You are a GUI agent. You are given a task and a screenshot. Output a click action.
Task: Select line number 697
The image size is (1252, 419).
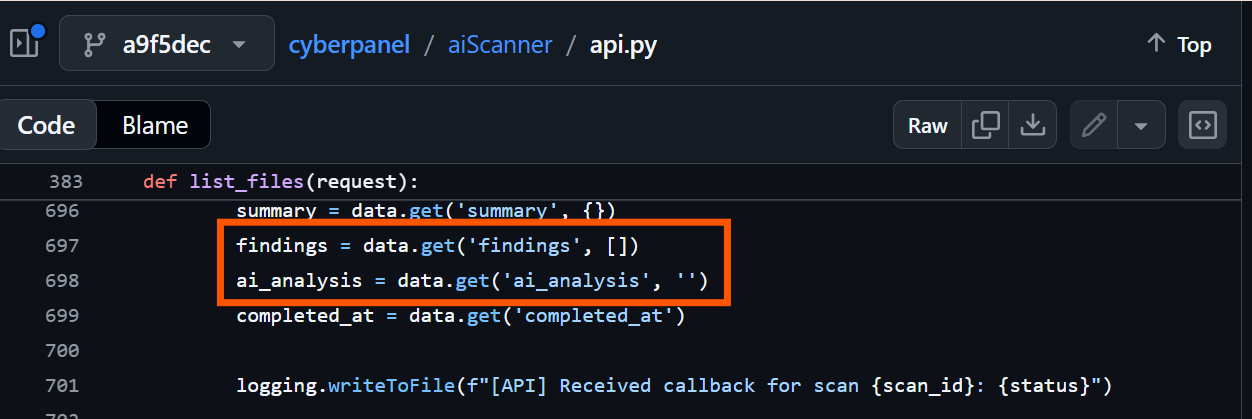pyautogui.click(x=62, y=245)
